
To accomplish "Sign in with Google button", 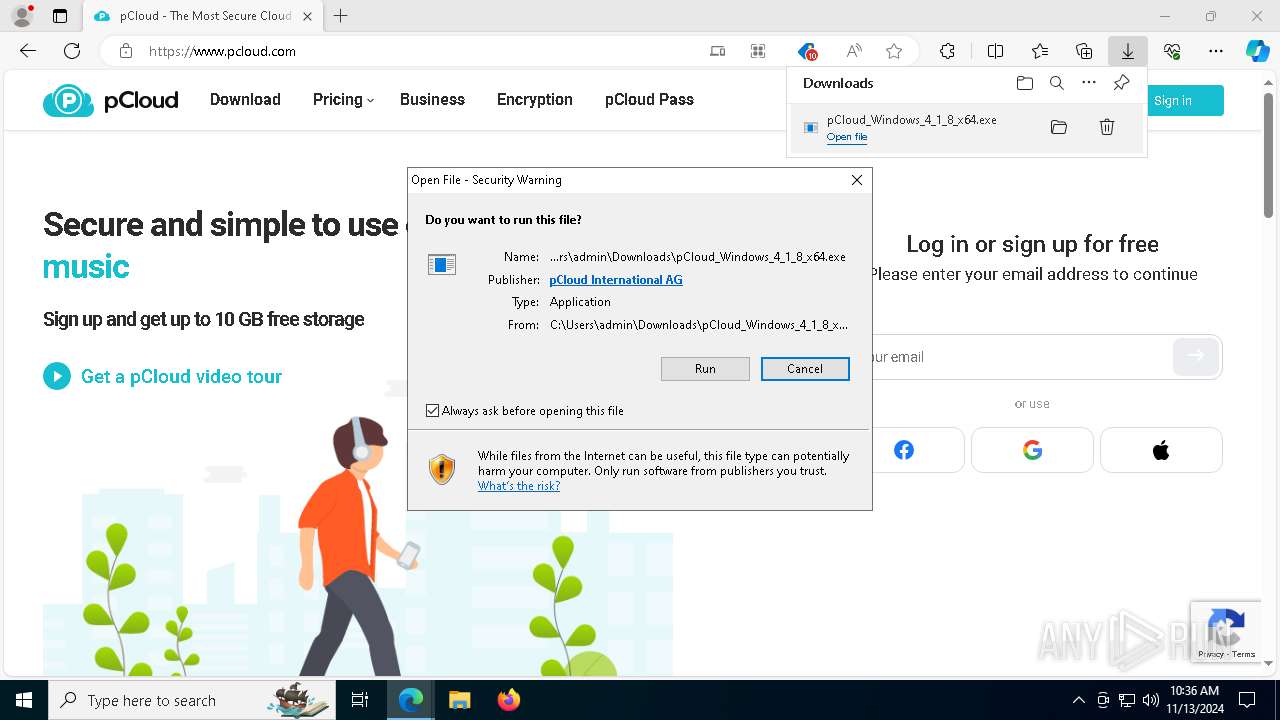I will click(1032, 450).
